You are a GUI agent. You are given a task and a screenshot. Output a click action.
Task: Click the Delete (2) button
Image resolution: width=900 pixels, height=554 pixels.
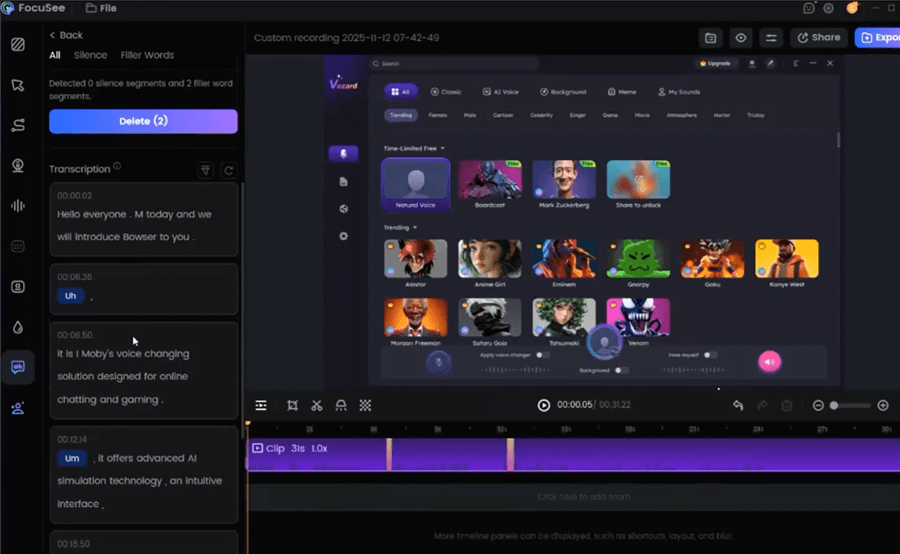point(143,121)
